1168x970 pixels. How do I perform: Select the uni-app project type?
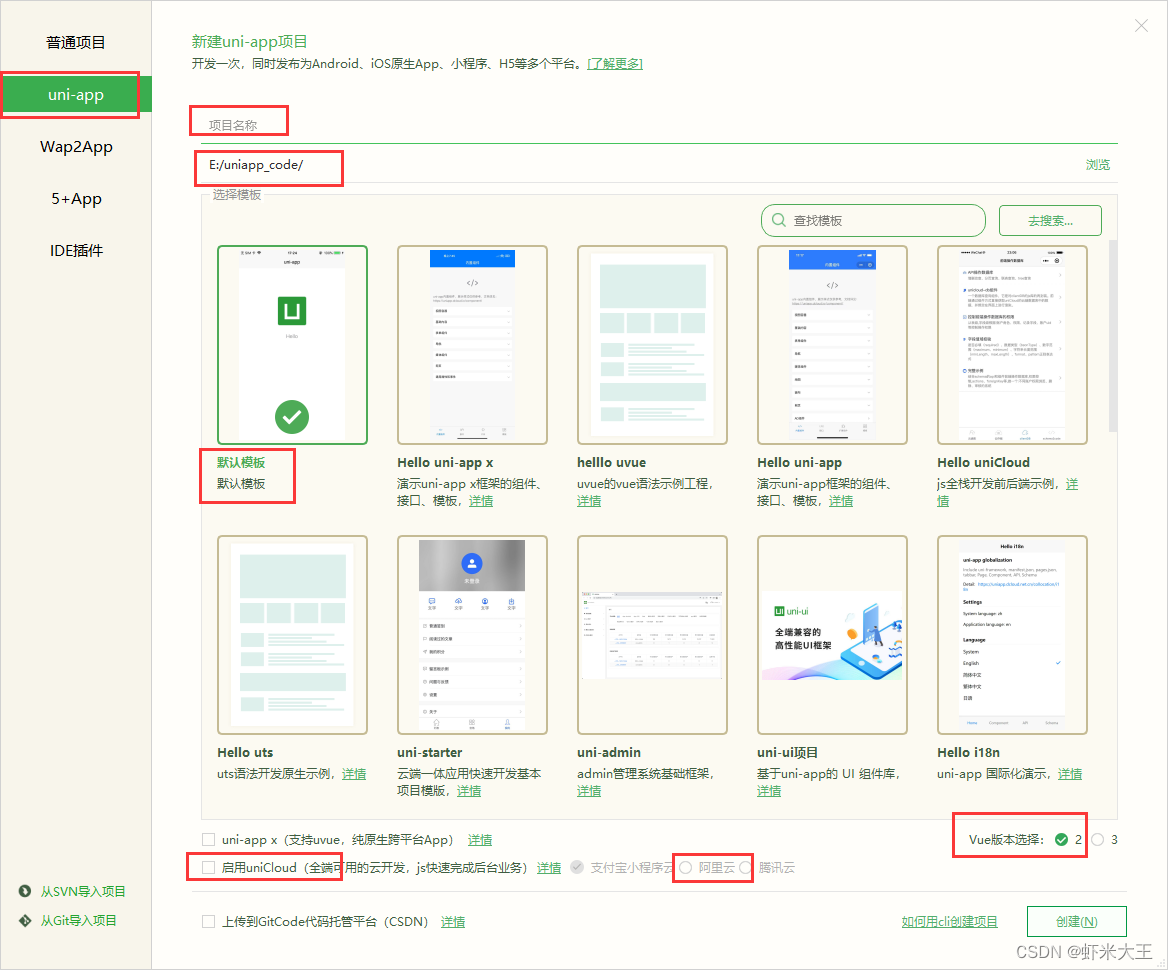click(x=75, y=95)
